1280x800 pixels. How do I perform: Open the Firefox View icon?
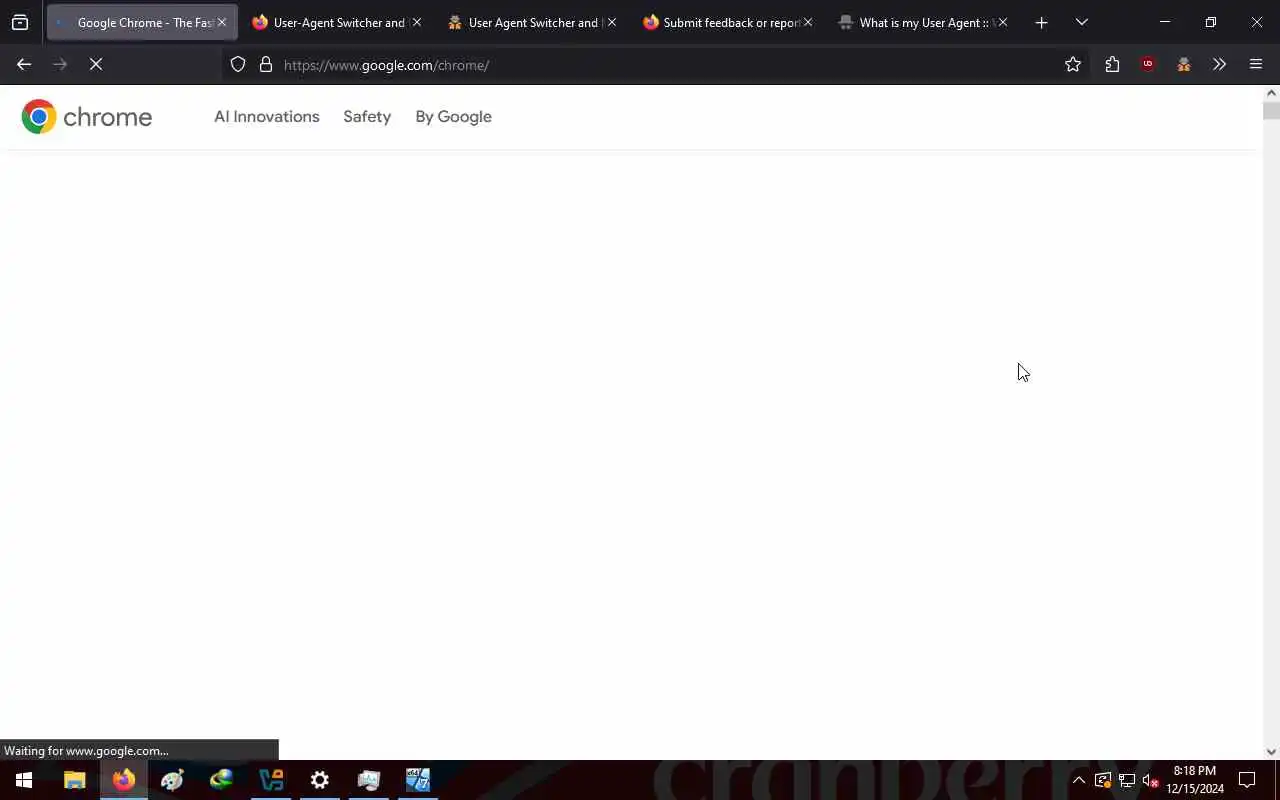tap(20, 22)
